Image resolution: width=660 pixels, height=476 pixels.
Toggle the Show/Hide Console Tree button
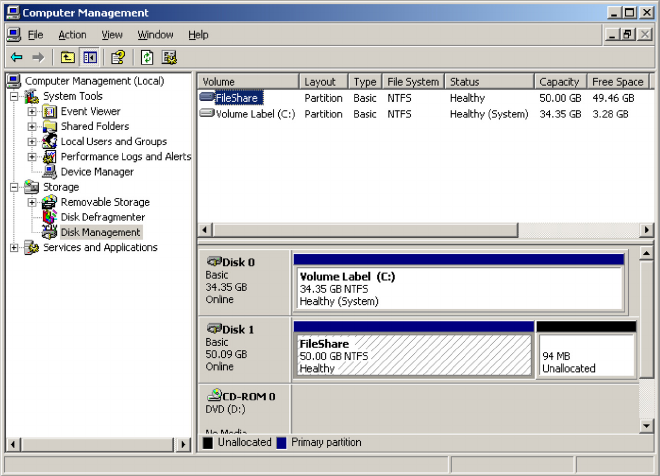pyautogui.click(x=90, y=58)
